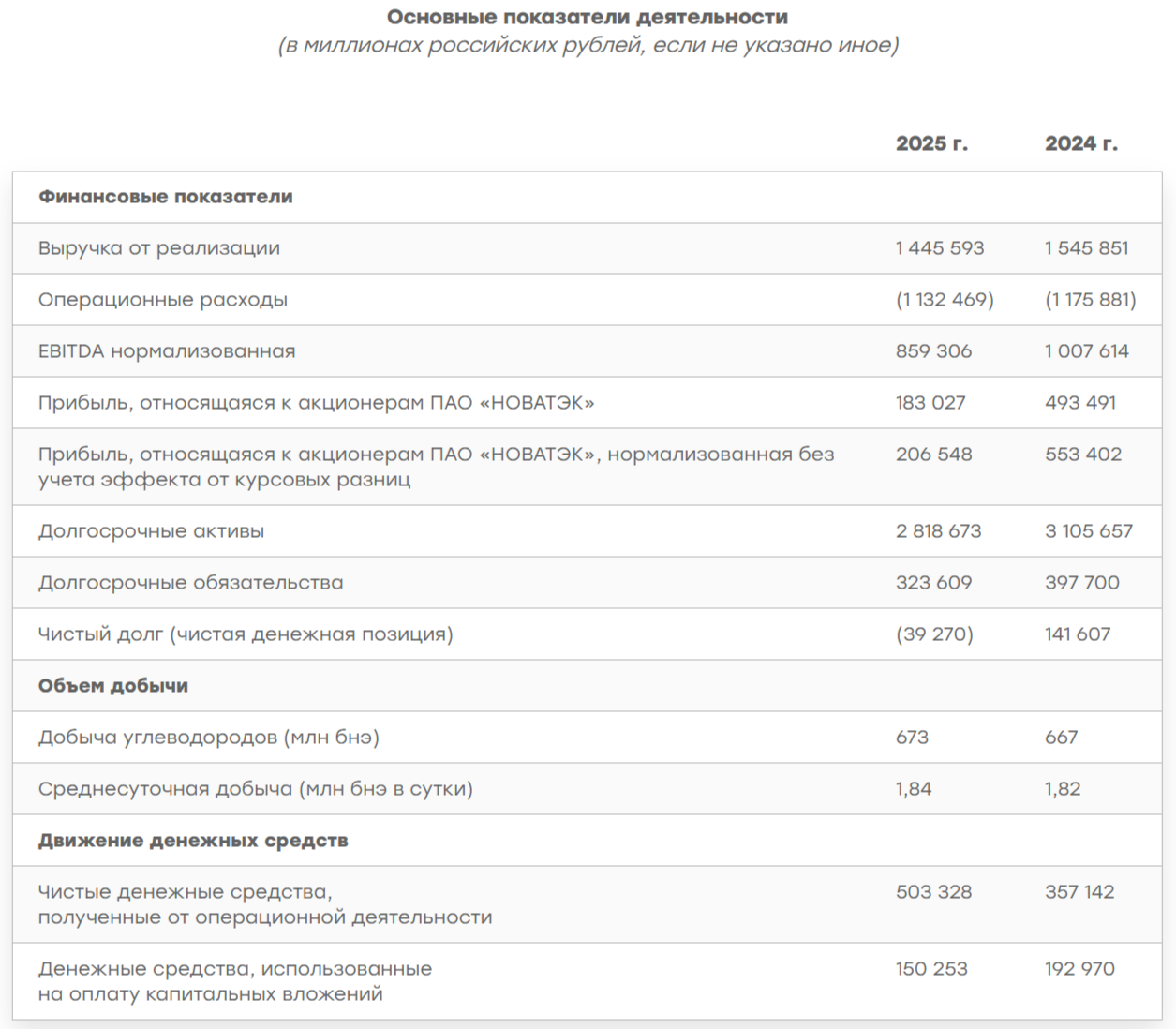This screenshot has height=1029, width=1176.
Task: Click the 1 445 593 revenue value
Action: point(939,248)
